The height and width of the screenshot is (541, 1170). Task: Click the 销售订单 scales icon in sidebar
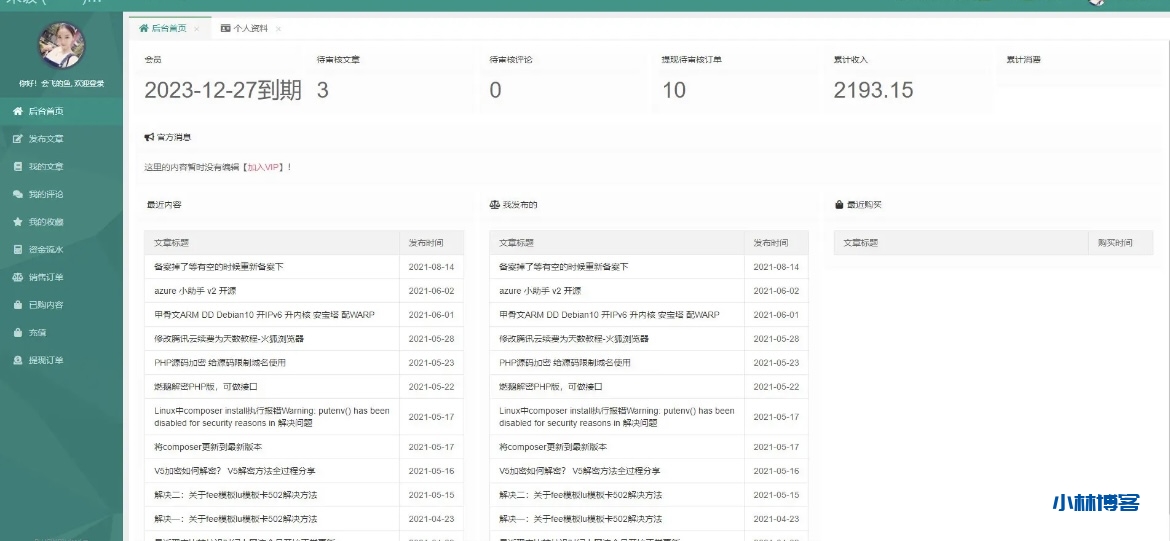coord(18,277)
